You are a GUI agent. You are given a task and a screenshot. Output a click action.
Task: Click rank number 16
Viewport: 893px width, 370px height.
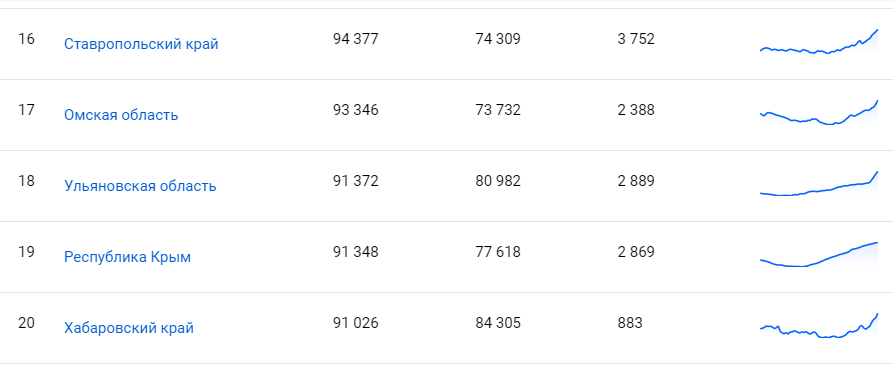(x=26, y=39)
